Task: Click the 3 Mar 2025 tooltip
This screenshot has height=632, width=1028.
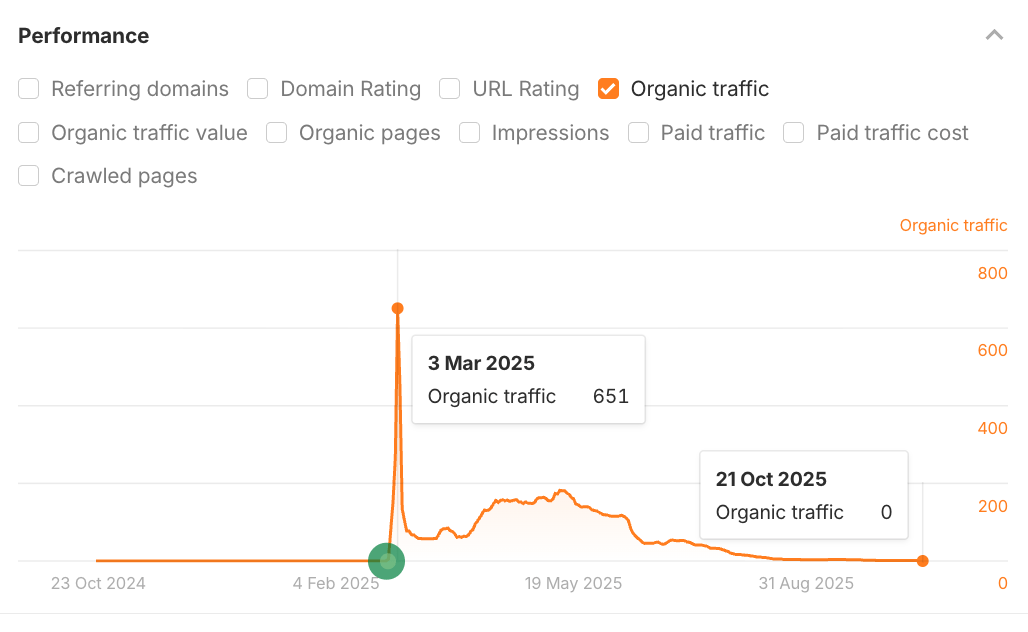Action: click(x=528, y=379)
